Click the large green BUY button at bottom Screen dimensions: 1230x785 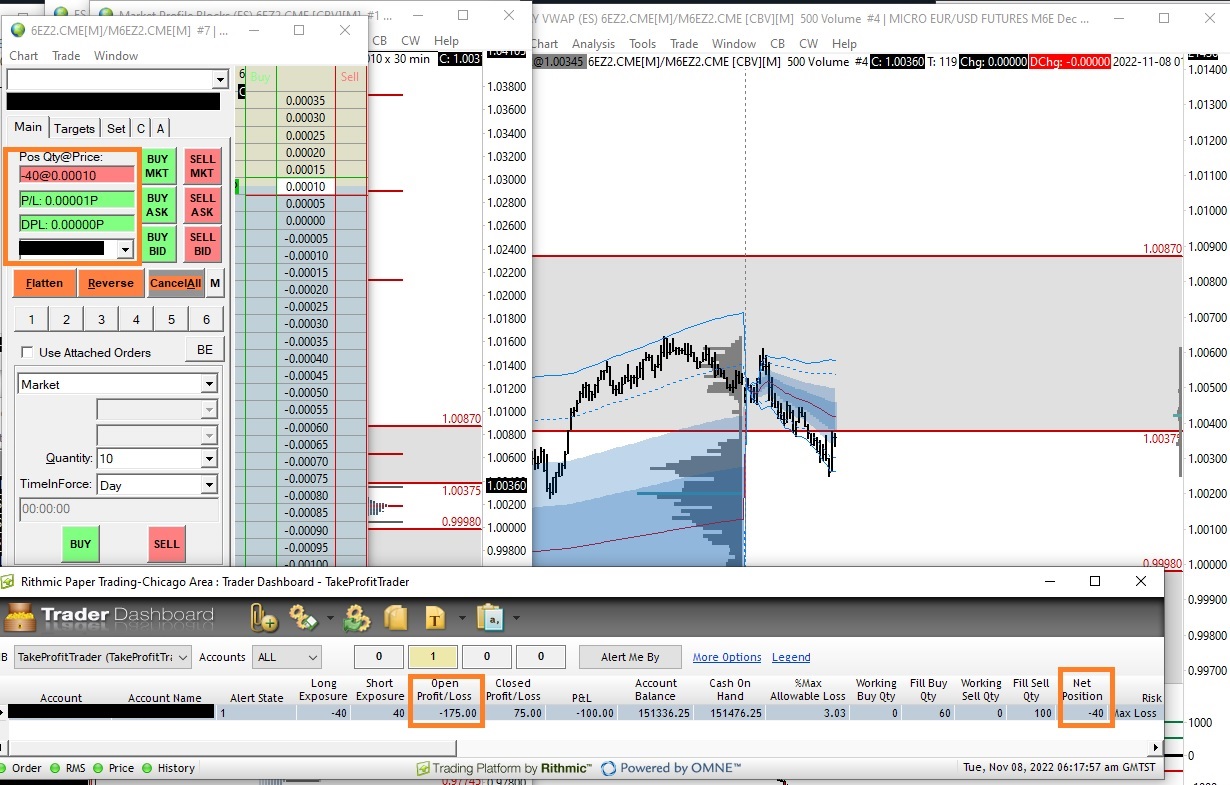80,544
